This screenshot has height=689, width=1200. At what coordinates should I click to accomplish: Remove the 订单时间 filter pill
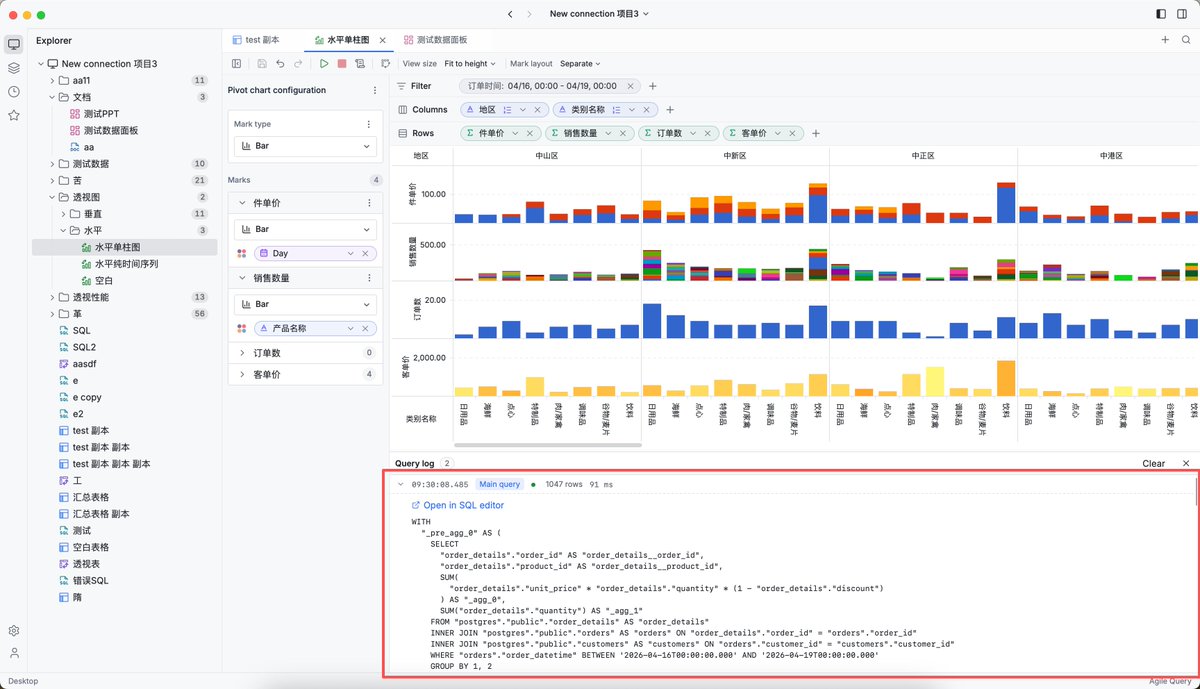click(631, 86)
